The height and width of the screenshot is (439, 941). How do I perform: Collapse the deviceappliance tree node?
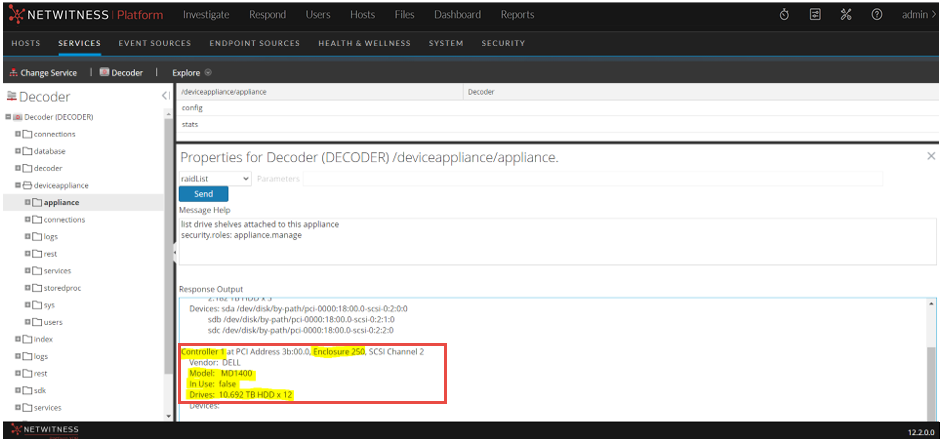pos(18,185)
